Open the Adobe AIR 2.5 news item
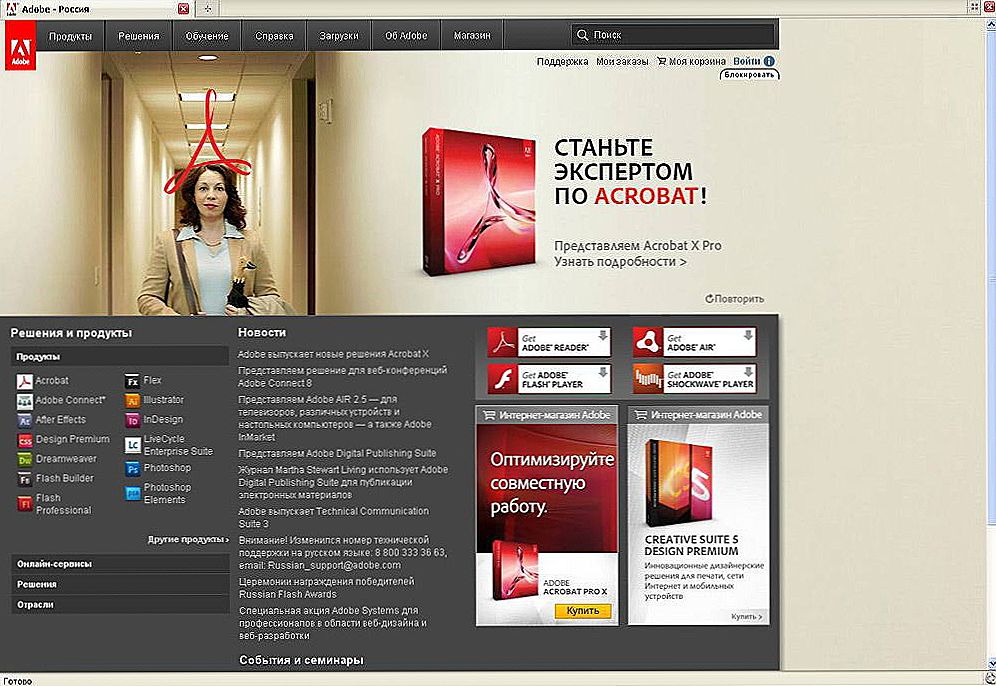996x686 pixels. click(x=335, y=418)
